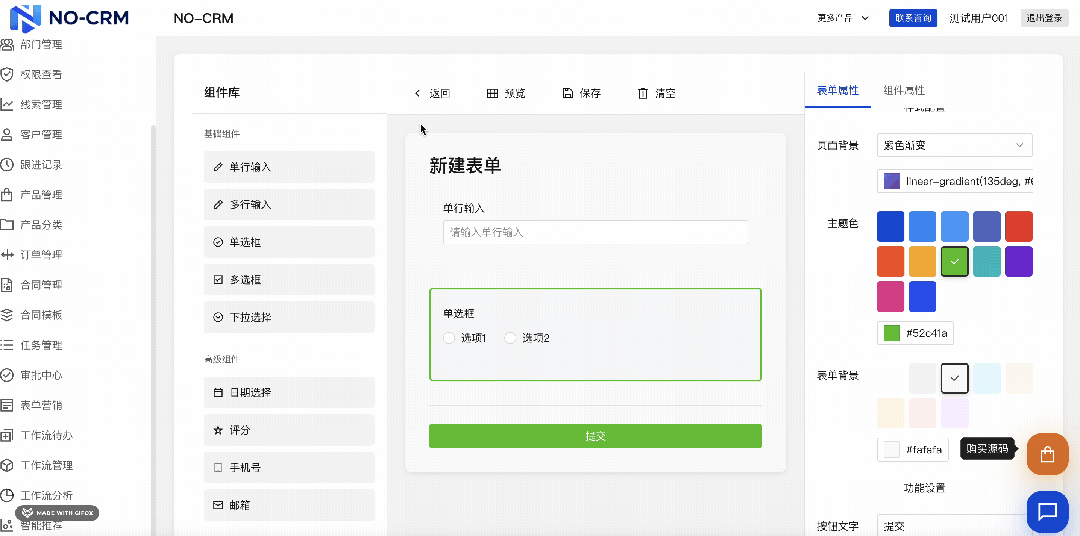Image resolution: width=1080 pixels, height=536 pixels.
Task: Save the form with 保存
Action: coord(582,94)
